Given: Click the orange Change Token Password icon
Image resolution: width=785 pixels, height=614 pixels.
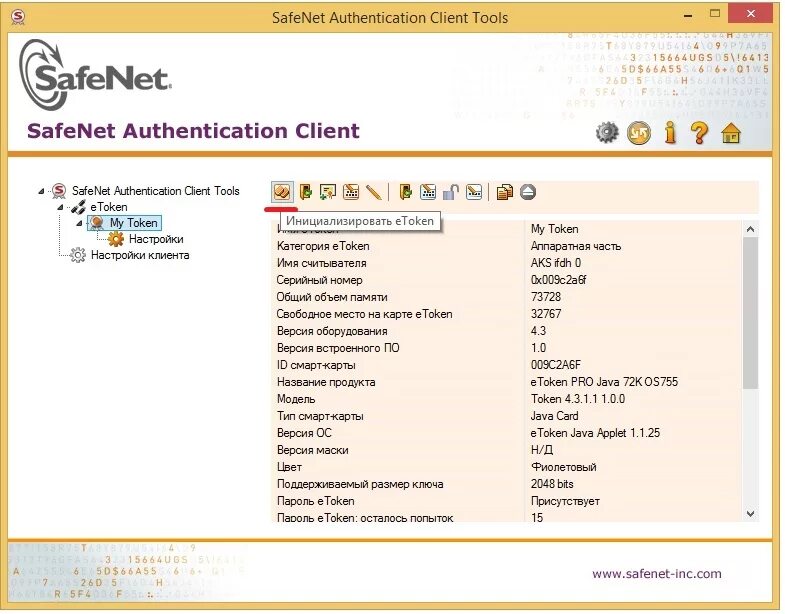Looking at the screenshot, I should 351,192.
